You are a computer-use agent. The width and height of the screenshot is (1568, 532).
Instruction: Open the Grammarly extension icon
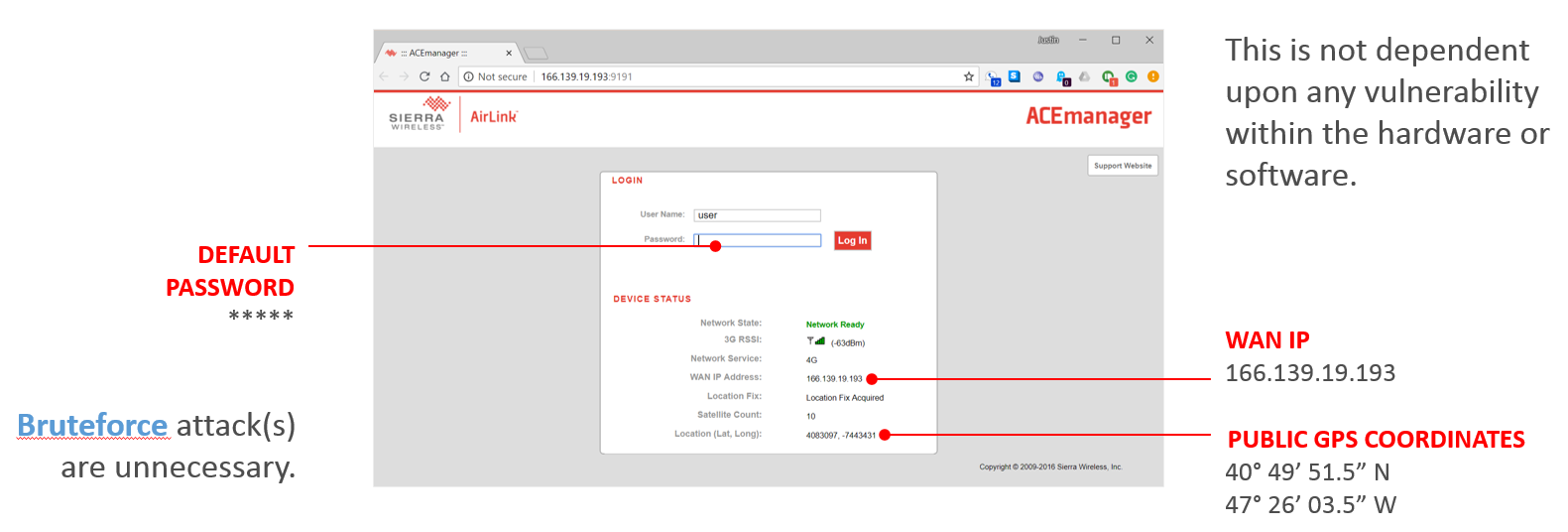pyautogui.click(x=1131, y=76)
